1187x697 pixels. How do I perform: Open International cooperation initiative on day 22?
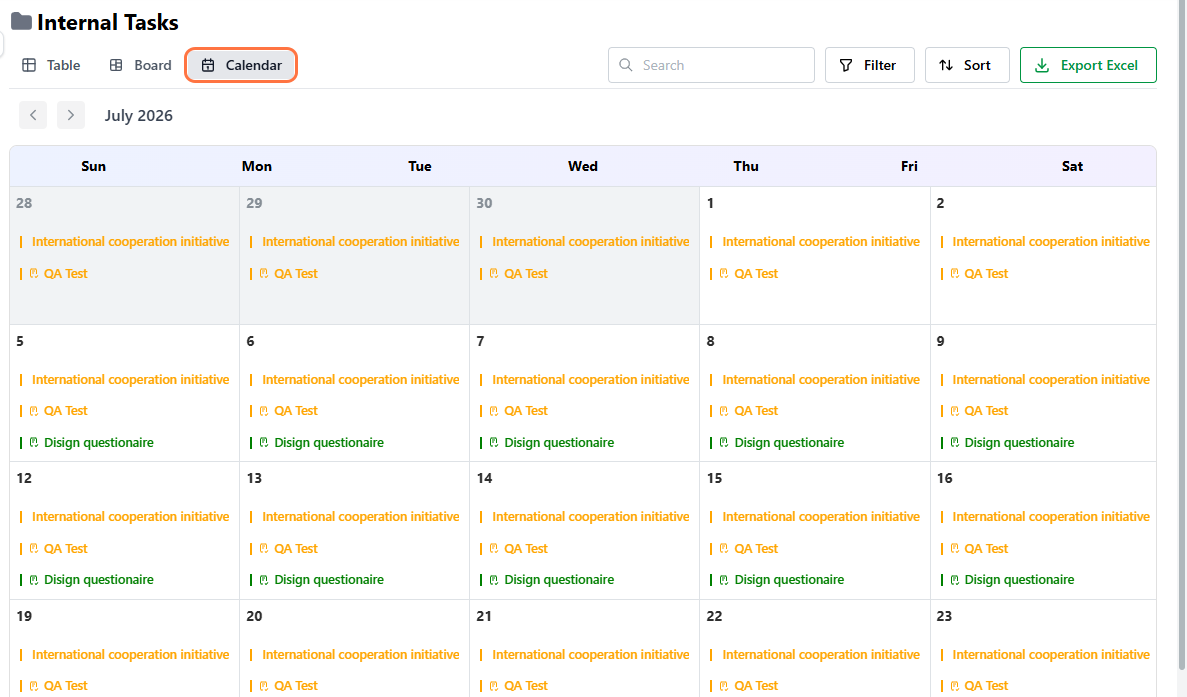[821, 655]
